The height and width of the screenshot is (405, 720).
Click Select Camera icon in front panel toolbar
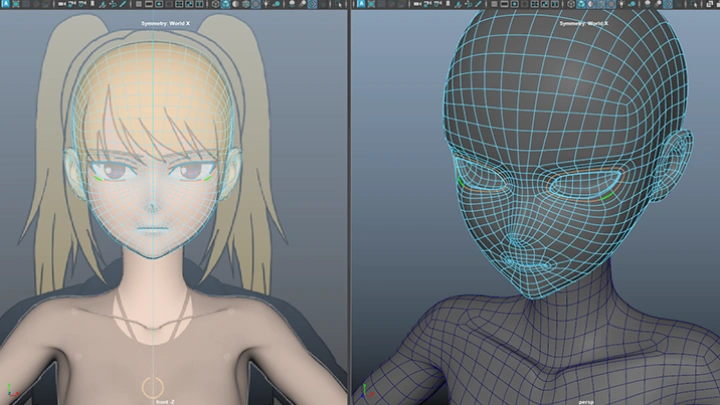61,4
